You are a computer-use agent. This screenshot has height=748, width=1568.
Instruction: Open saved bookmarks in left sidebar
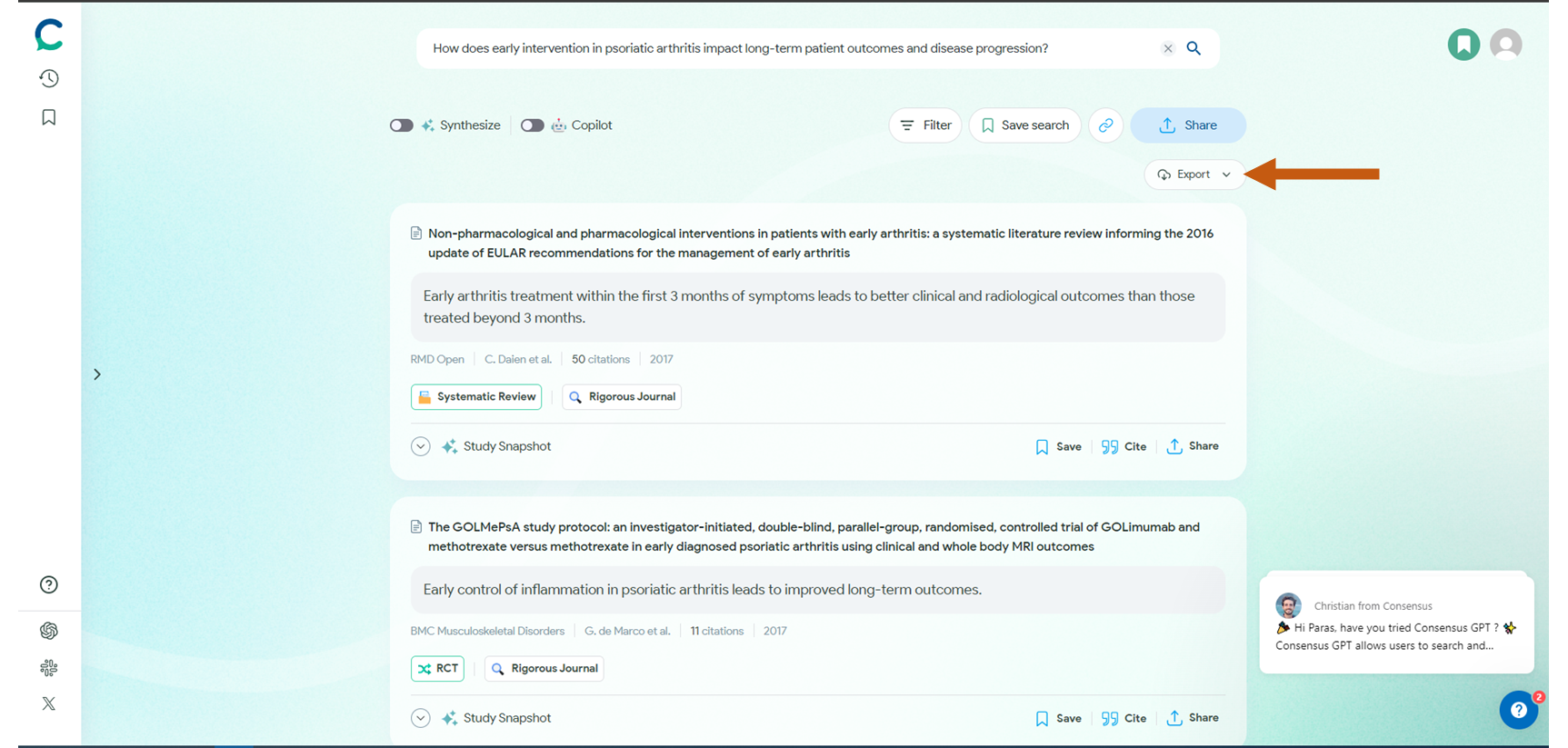[x=49, y=117]
